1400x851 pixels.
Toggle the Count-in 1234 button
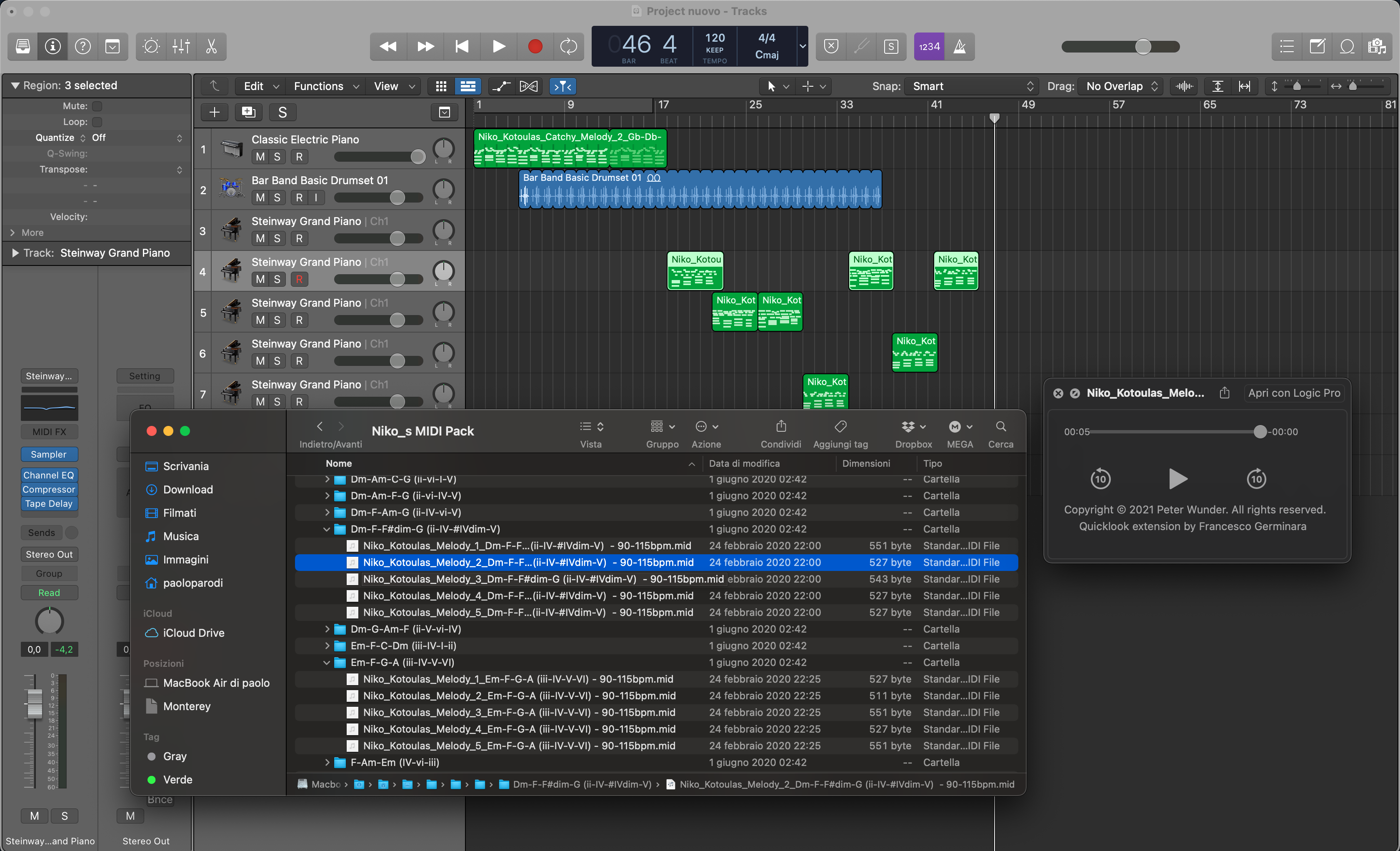click(929, 47)
